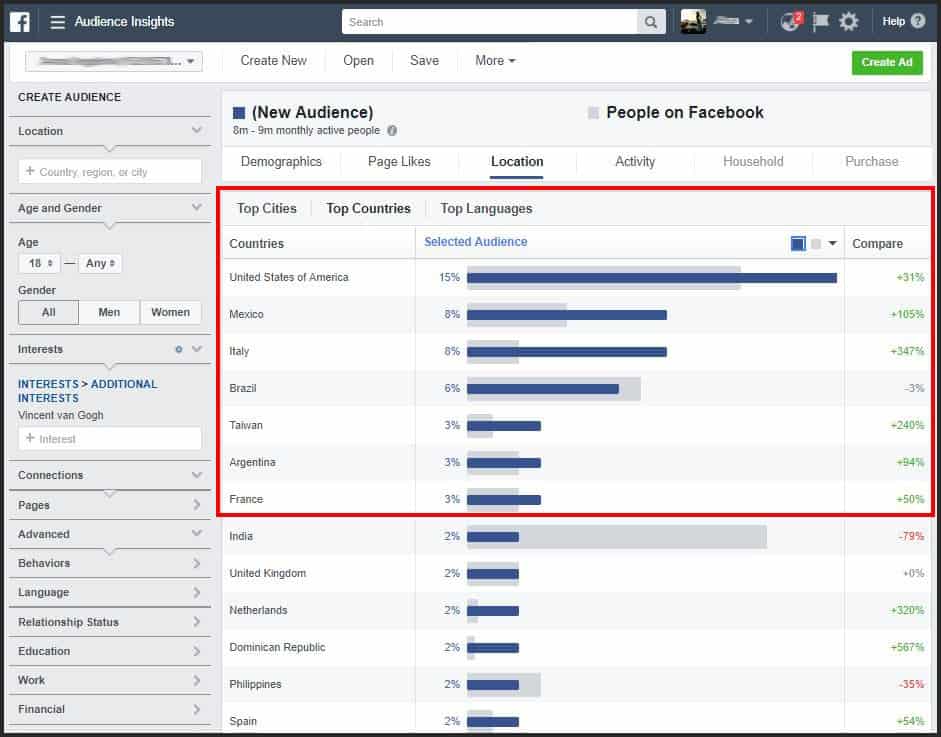Screen dimensions: 941x737
Task: Open the Top Languages view
Action: coord(486,208)
